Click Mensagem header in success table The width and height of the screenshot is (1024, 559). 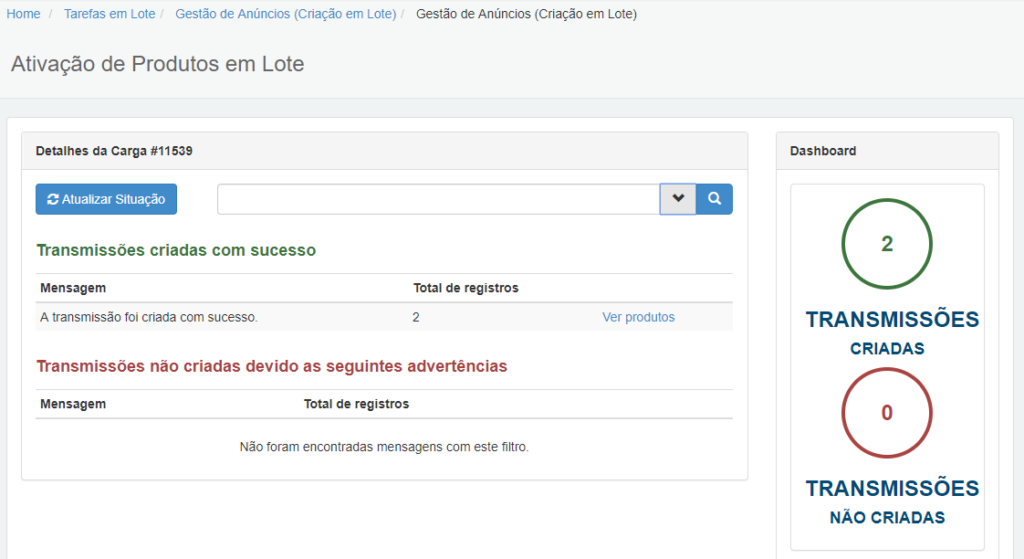(73, 288)
